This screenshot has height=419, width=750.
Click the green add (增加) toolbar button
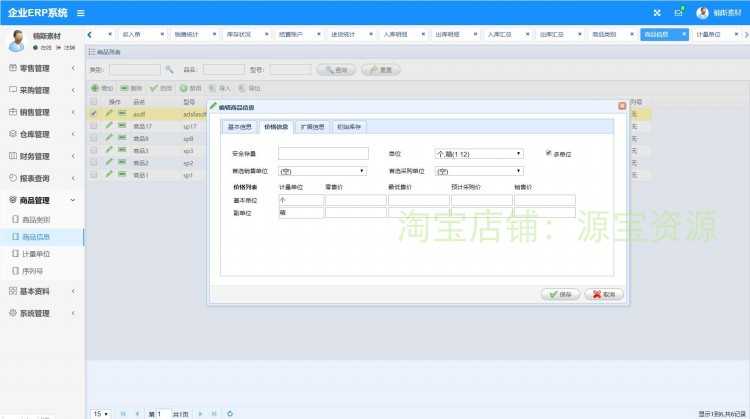(102, 88)
